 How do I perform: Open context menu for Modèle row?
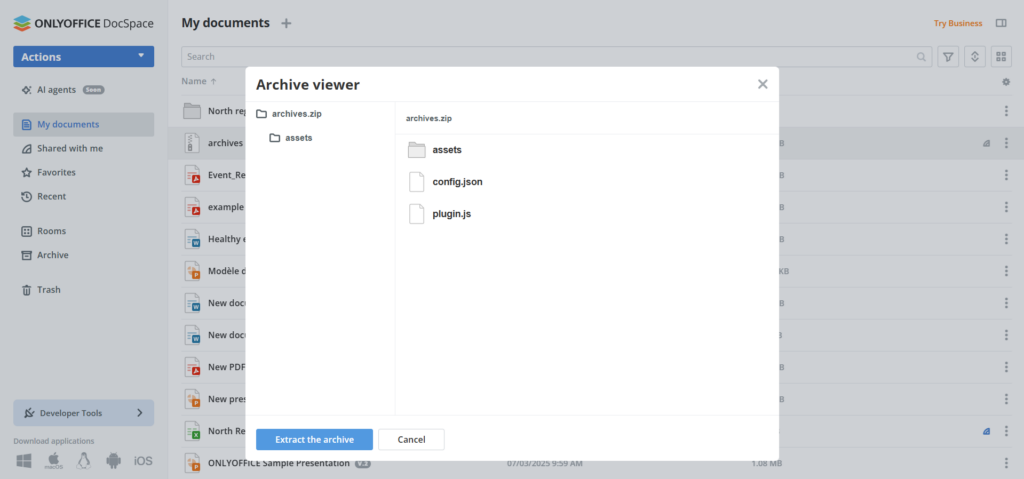coord(1006,271)
